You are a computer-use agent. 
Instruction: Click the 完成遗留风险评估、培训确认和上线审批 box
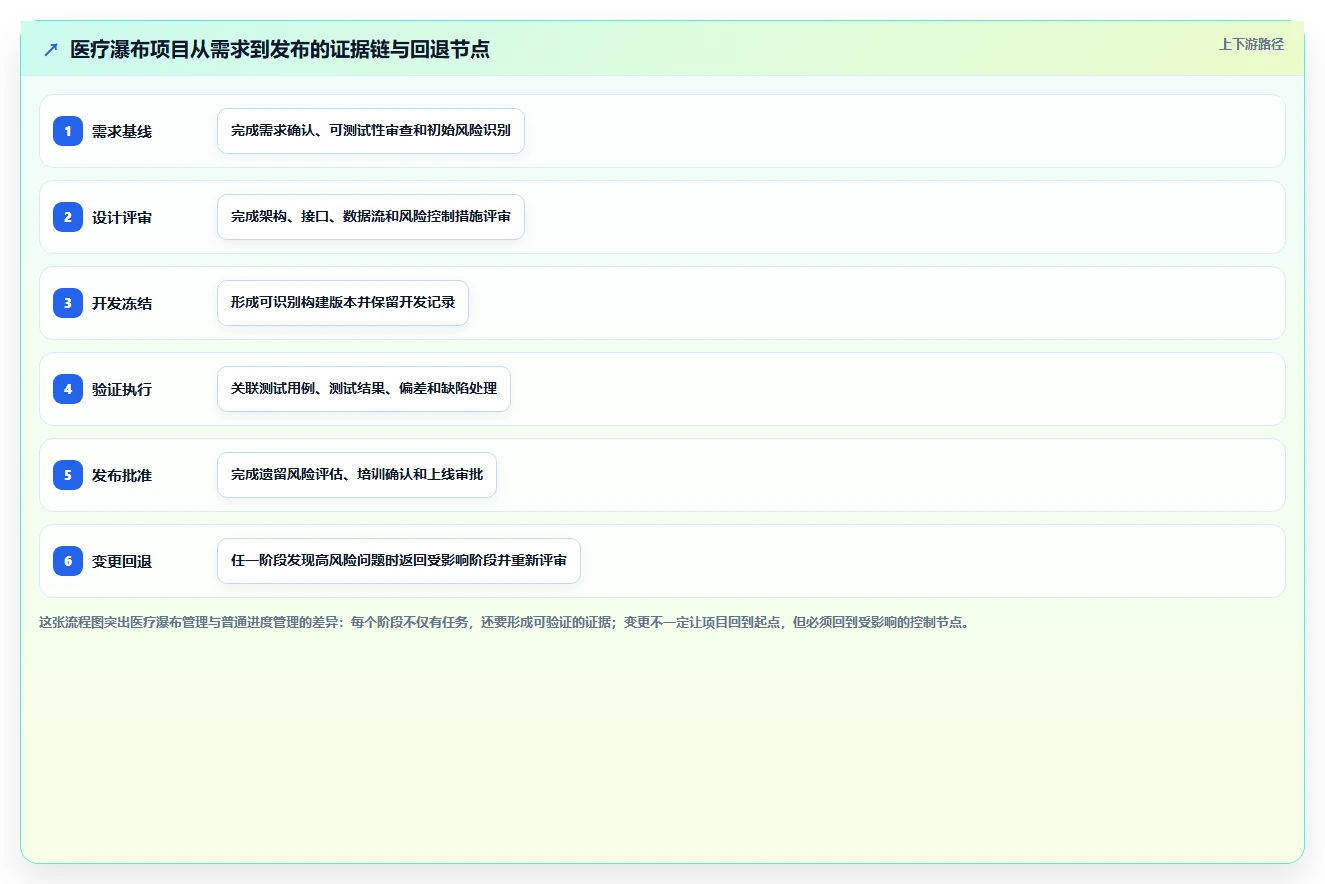[x=357, y=475]
